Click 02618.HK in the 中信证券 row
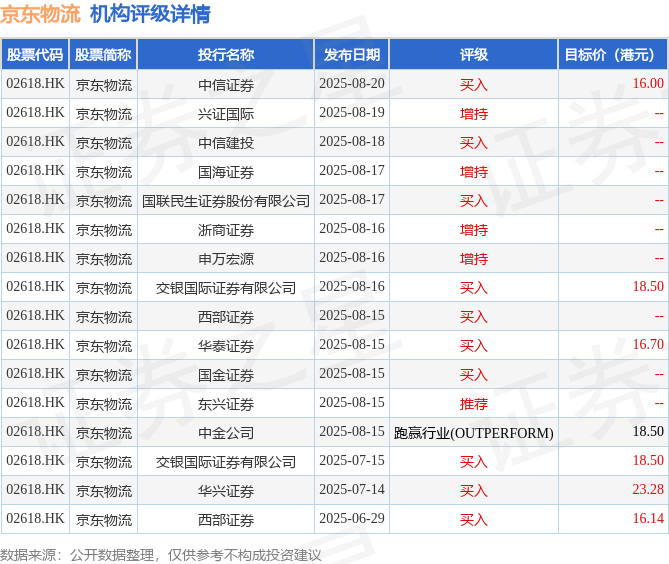 pos(35,83)
